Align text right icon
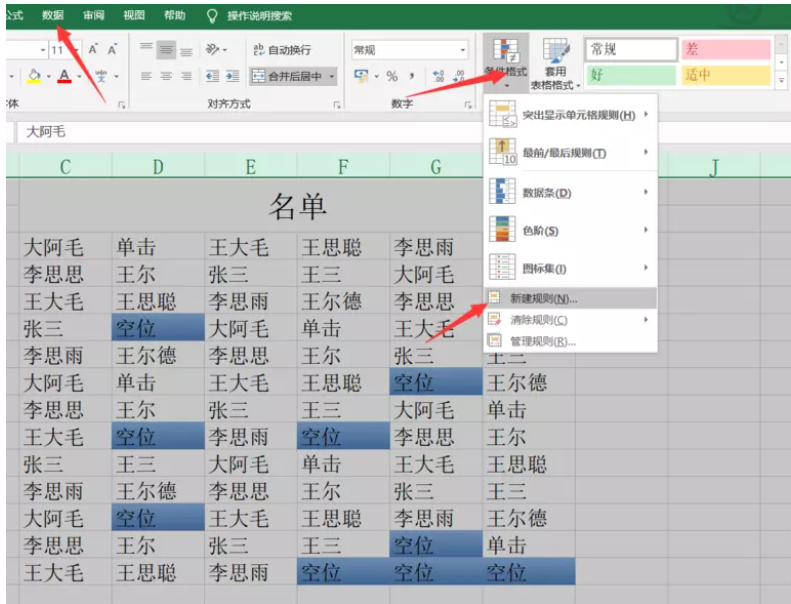Viewport: 791px width, 604px height. [186, 76]
